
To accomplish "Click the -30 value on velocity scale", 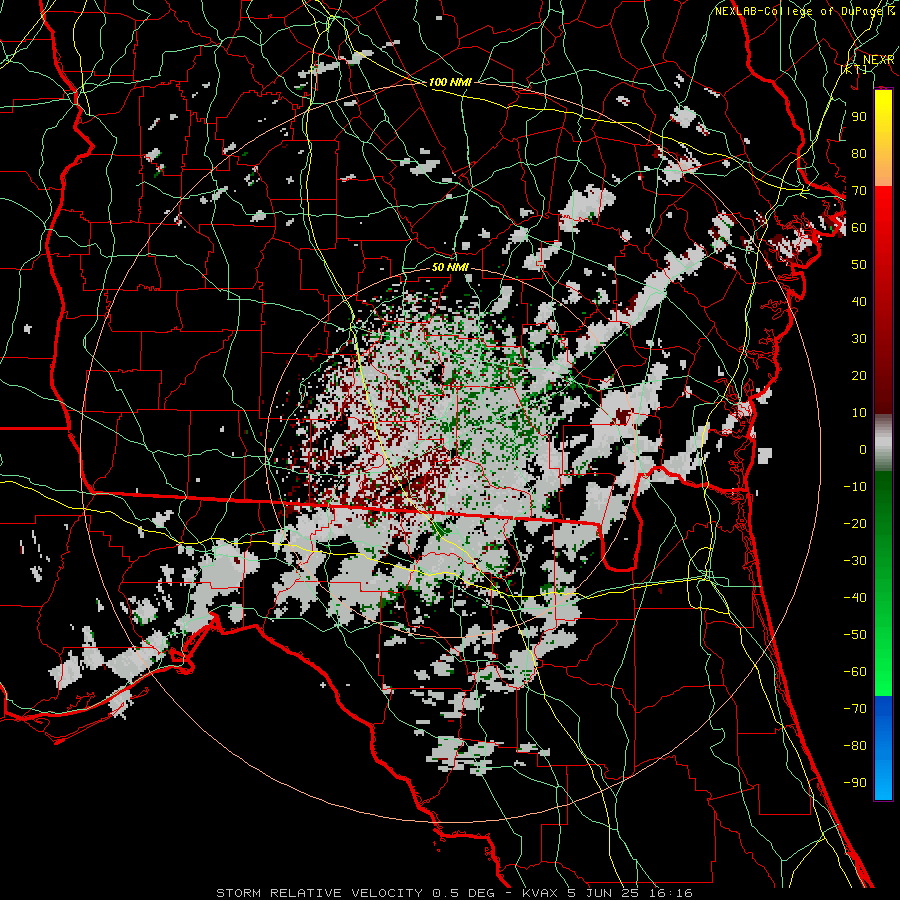I will tap(855, 561).
